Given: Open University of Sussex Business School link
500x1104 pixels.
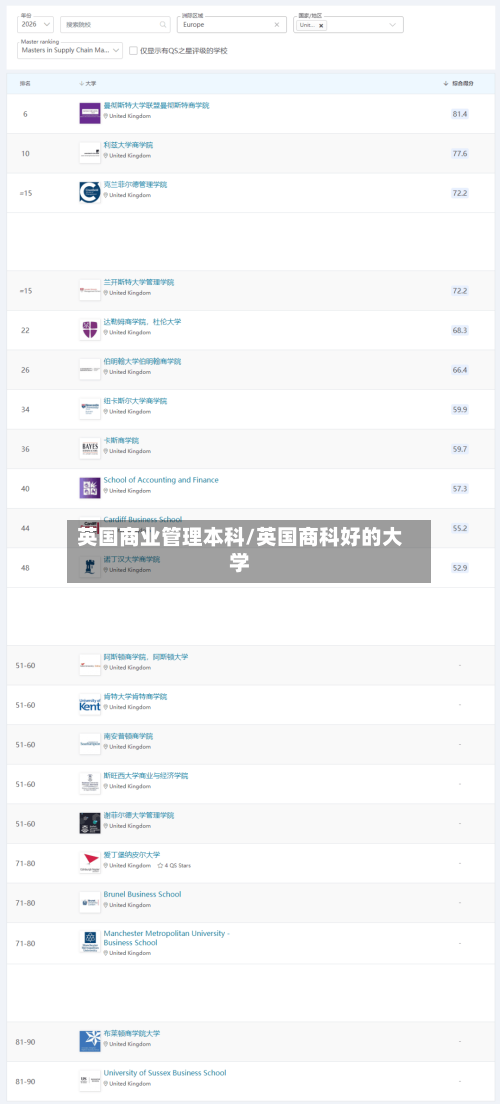Looking at the screenshot, I should 165,1073.
